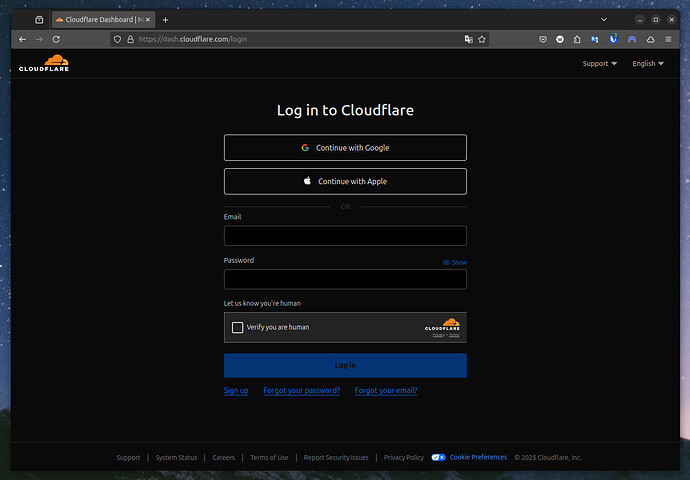
Task: Open the Forgot your email link
Action: 386,390
